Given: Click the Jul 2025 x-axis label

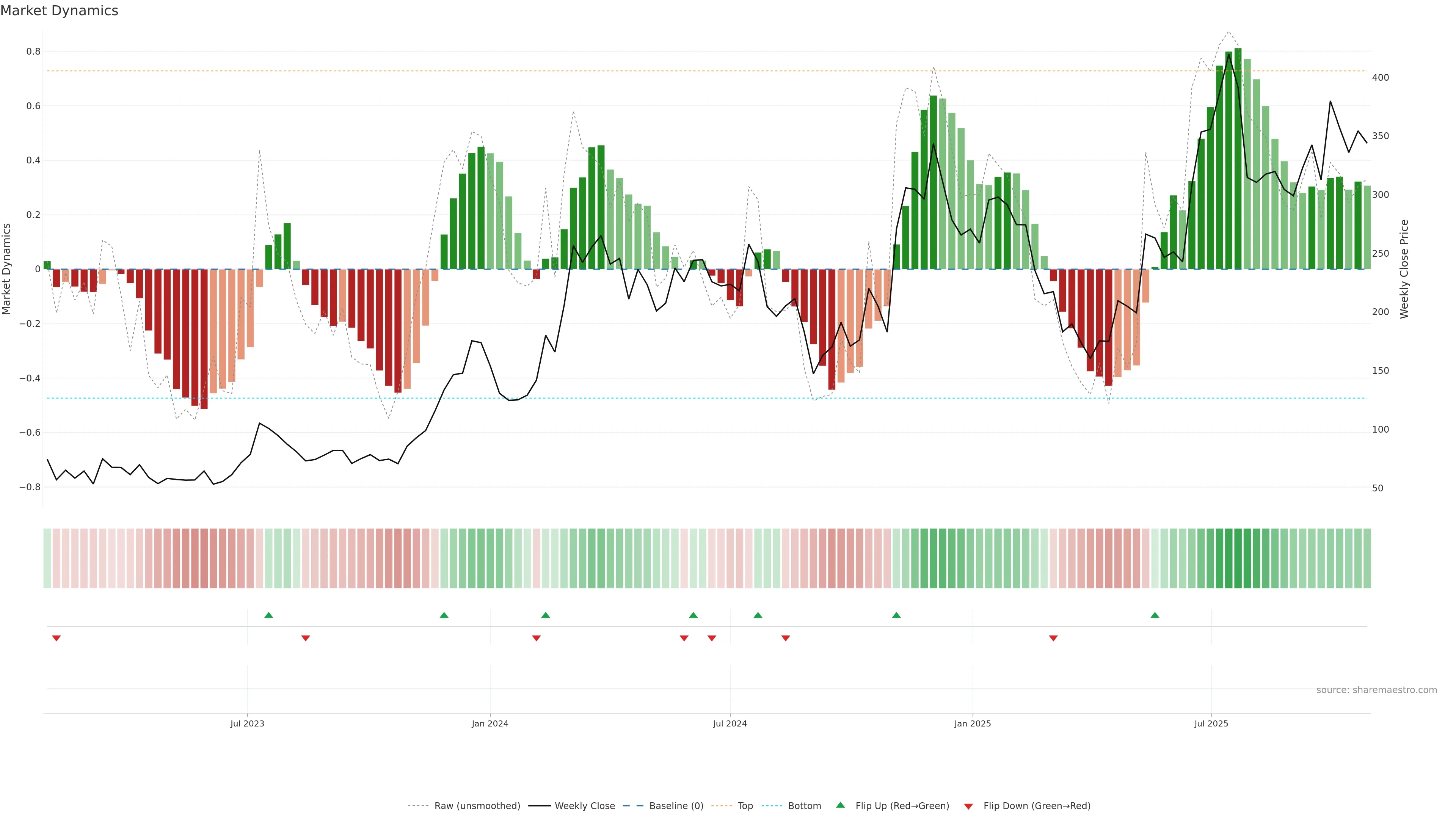Looking at the screenshot, I should point(1211,723).
